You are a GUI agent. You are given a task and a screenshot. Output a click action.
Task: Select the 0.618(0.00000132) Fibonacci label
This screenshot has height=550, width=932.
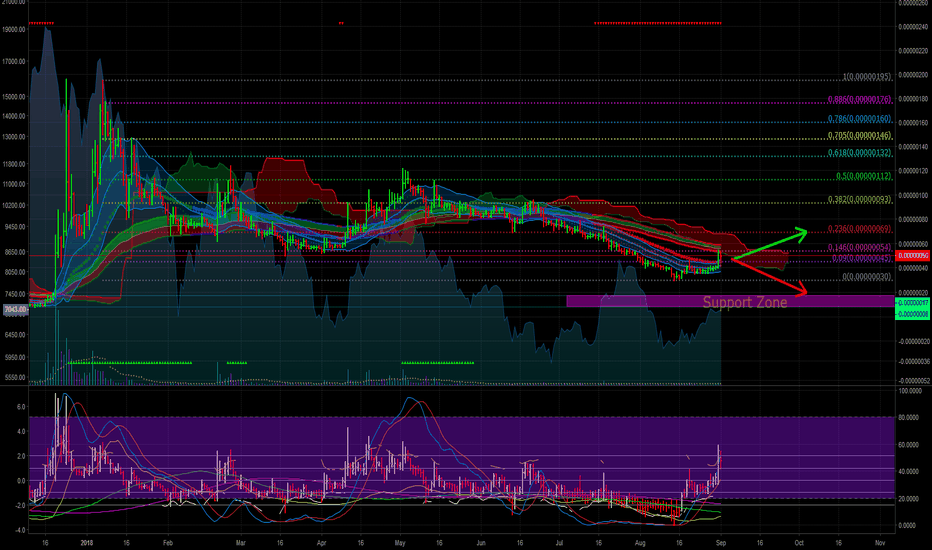coord(859,153)
